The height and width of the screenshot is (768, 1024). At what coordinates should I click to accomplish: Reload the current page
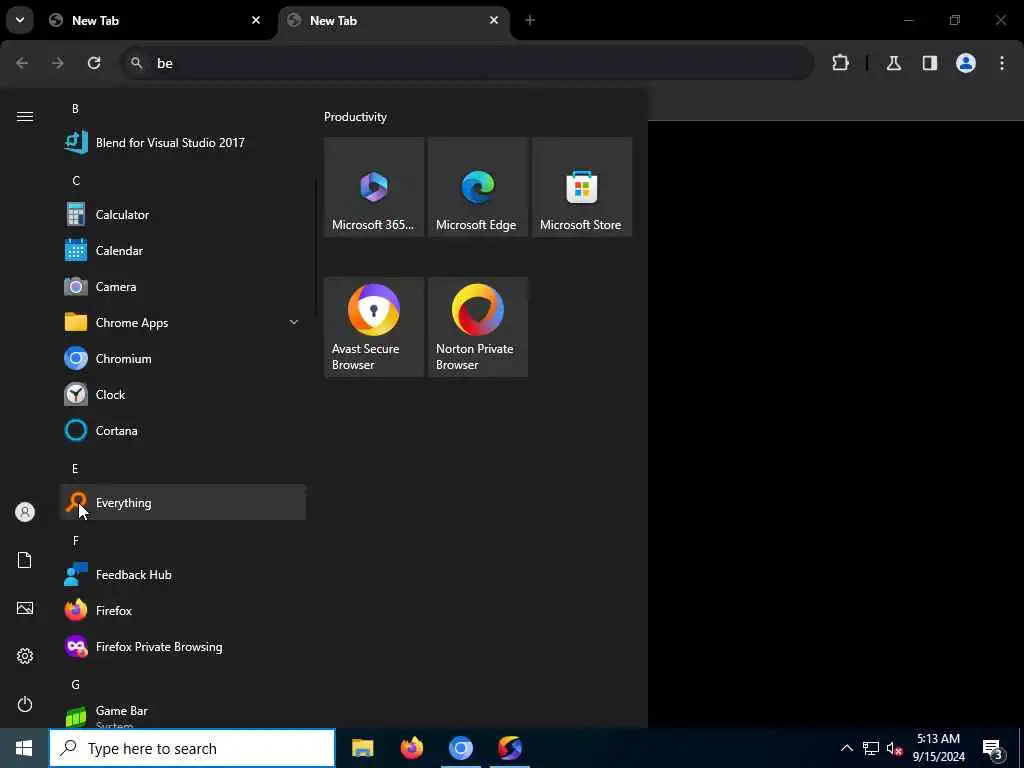tap(94, 63)
